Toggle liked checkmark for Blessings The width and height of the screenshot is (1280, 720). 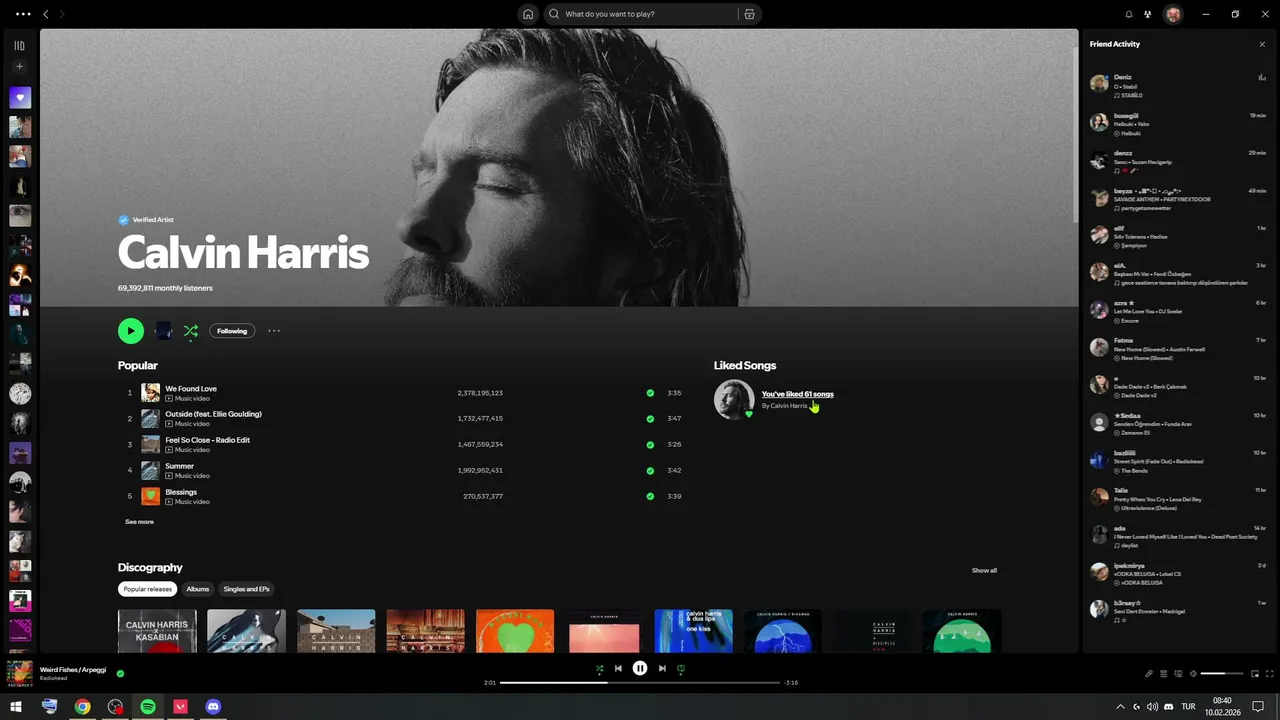650,496
